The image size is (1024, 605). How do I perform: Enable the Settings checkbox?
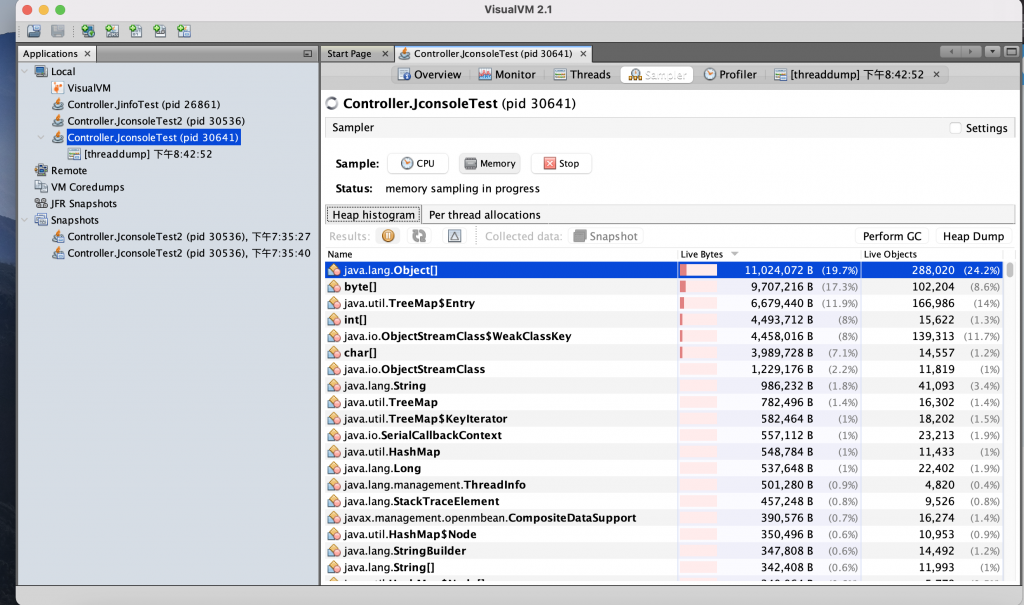[x=955, y=128]
